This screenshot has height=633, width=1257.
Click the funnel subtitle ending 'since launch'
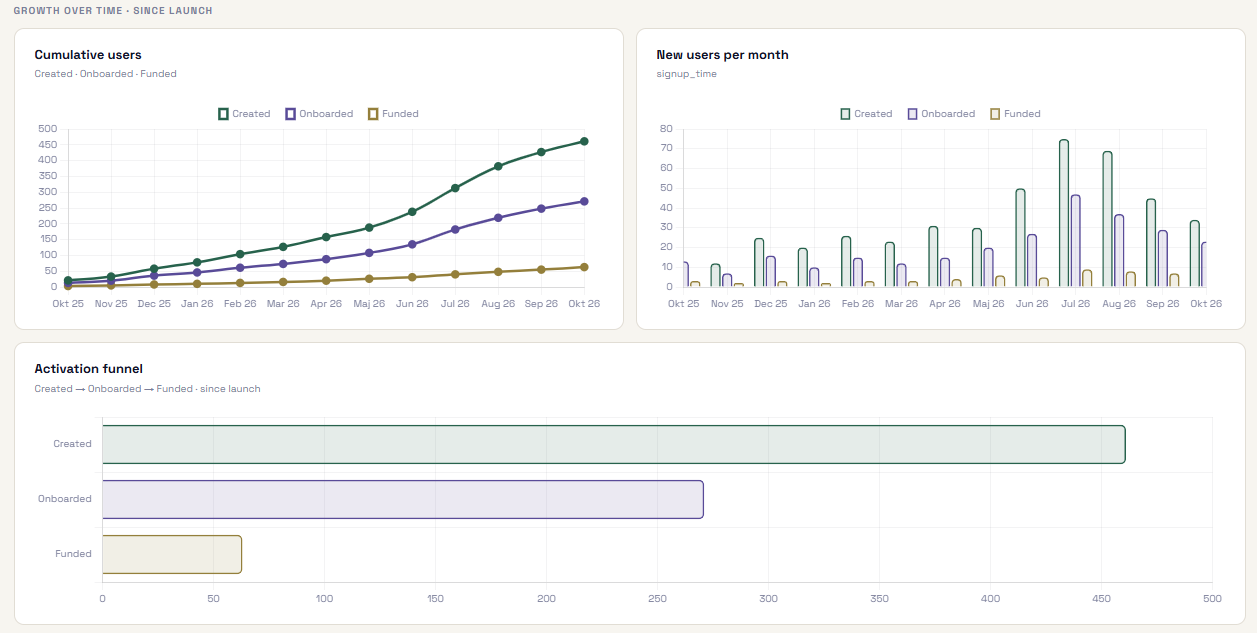tap(147, 389)
